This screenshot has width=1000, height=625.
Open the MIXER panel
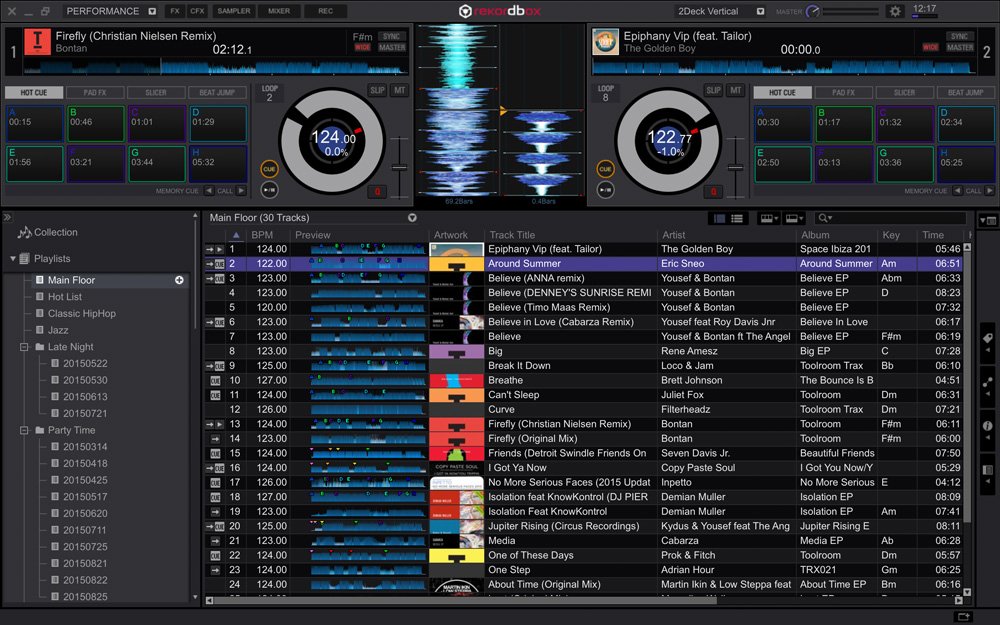tap(277, 11)
